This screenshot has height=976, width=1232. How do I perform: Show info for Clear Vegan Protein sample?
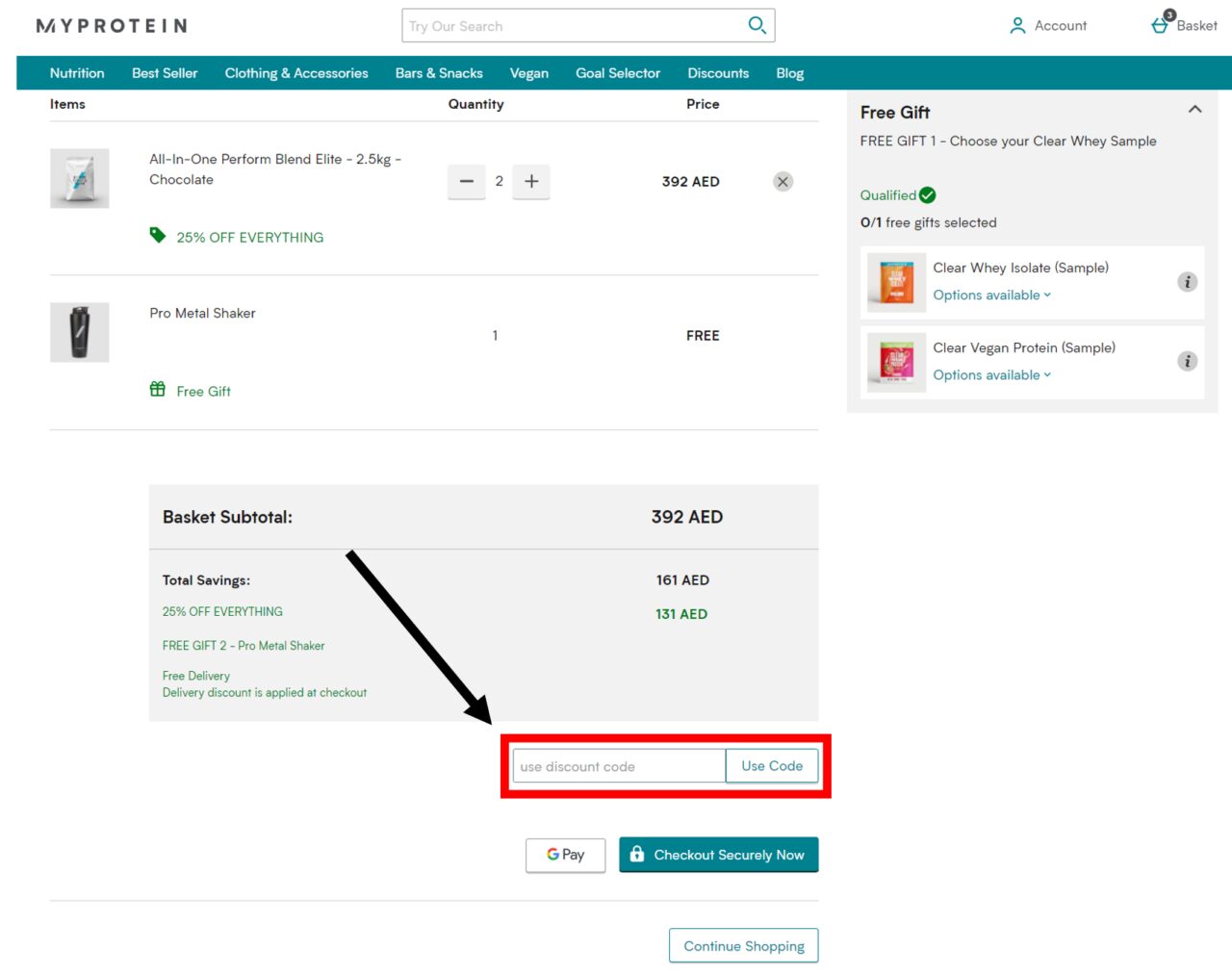point(1188,362)
